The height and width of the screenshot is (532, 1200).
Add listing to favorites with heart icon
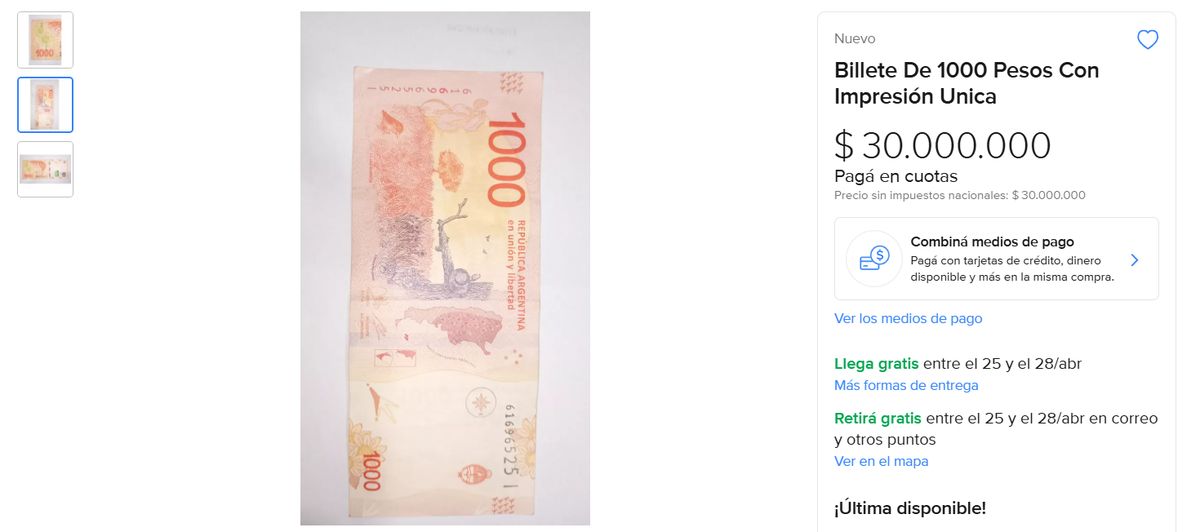1147,39
